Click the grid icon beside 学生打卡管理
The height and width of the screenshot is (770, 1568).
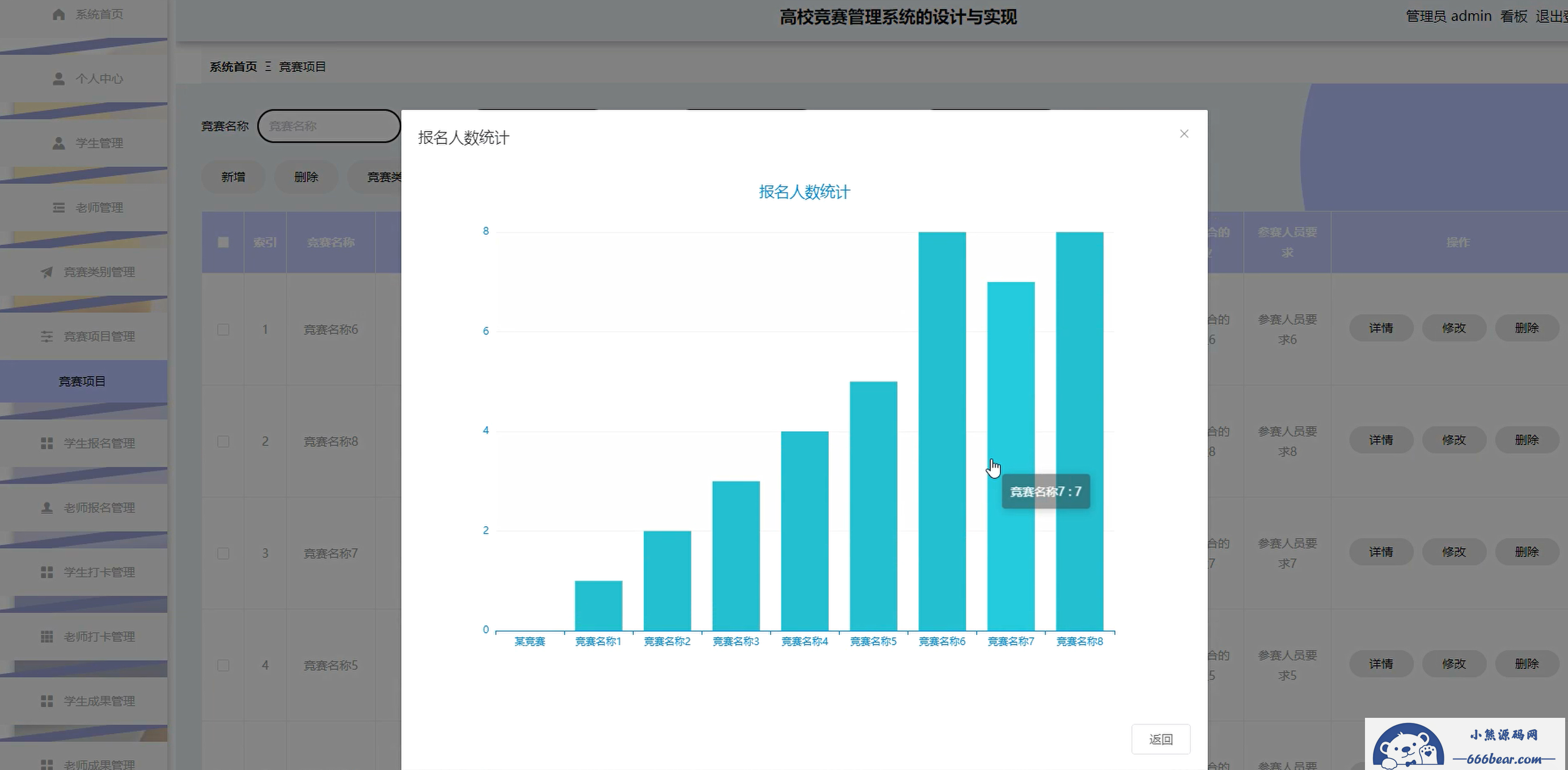click(x=47, y=572)
